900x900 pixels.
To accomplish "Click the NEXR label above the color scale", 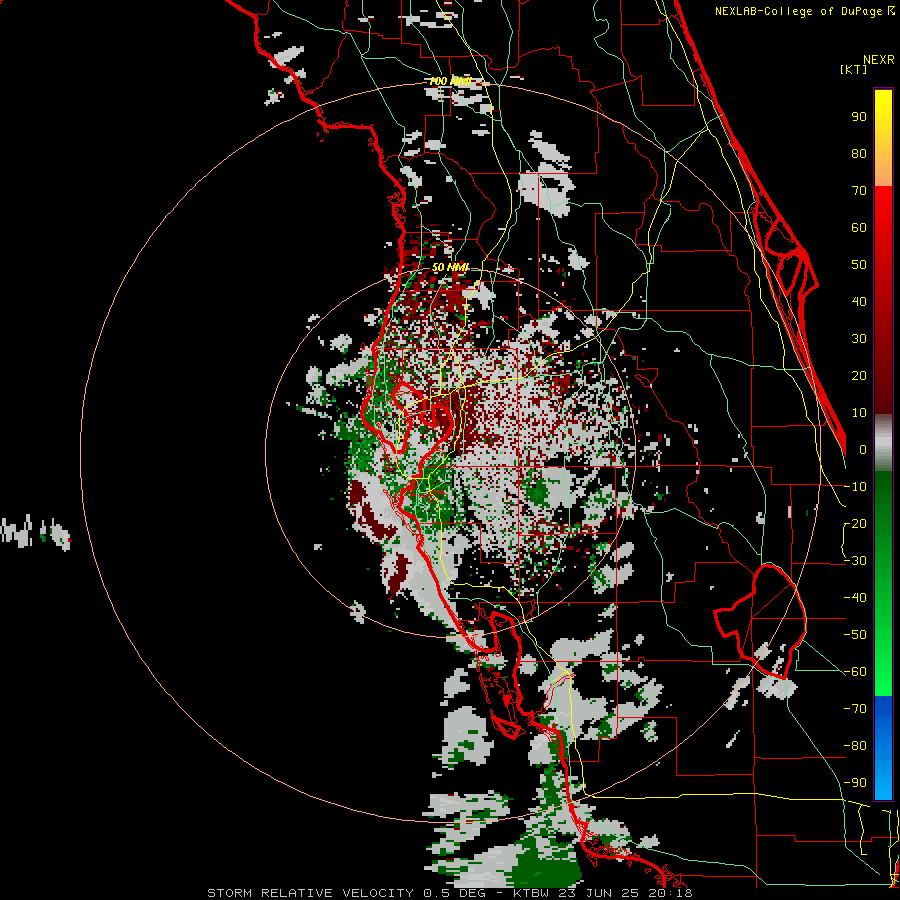I will tap(879, 60).
